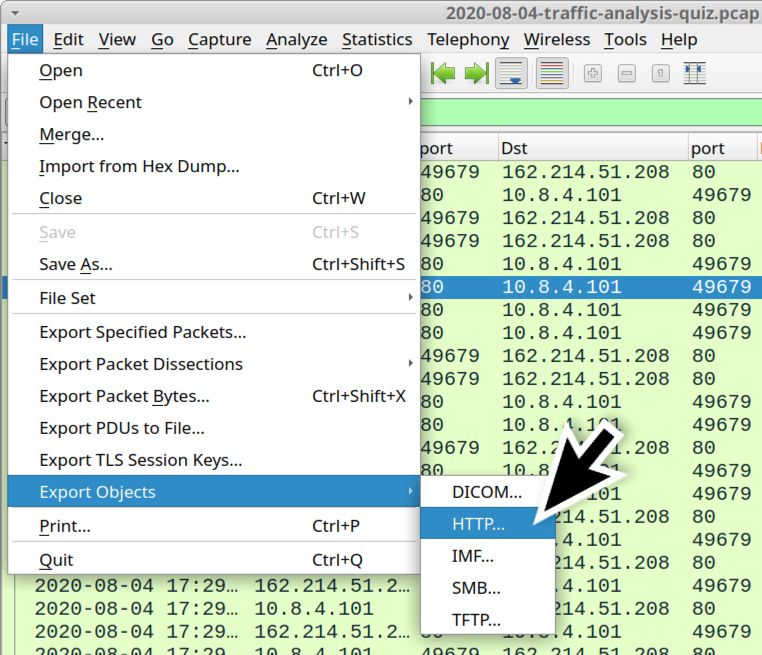
Task: Select Export TLS Session Keys...
Action: (x=214, y=460)
